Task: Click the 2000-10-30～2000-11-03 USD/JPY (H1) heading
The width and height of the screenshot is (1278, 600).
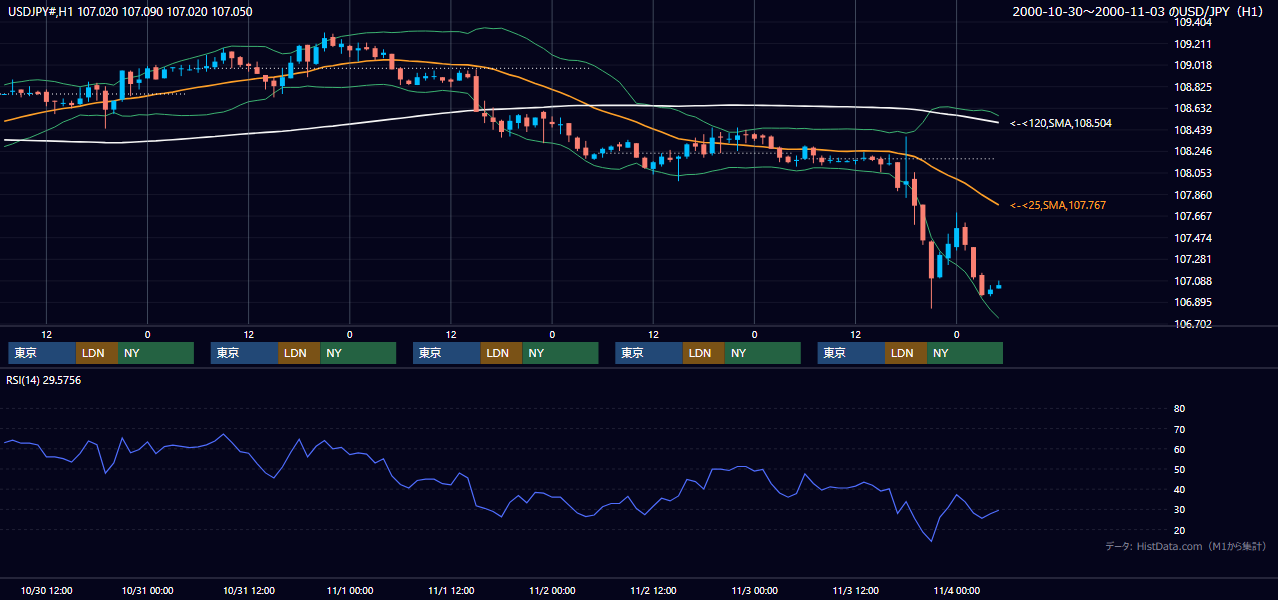Action: point(1138,11)
